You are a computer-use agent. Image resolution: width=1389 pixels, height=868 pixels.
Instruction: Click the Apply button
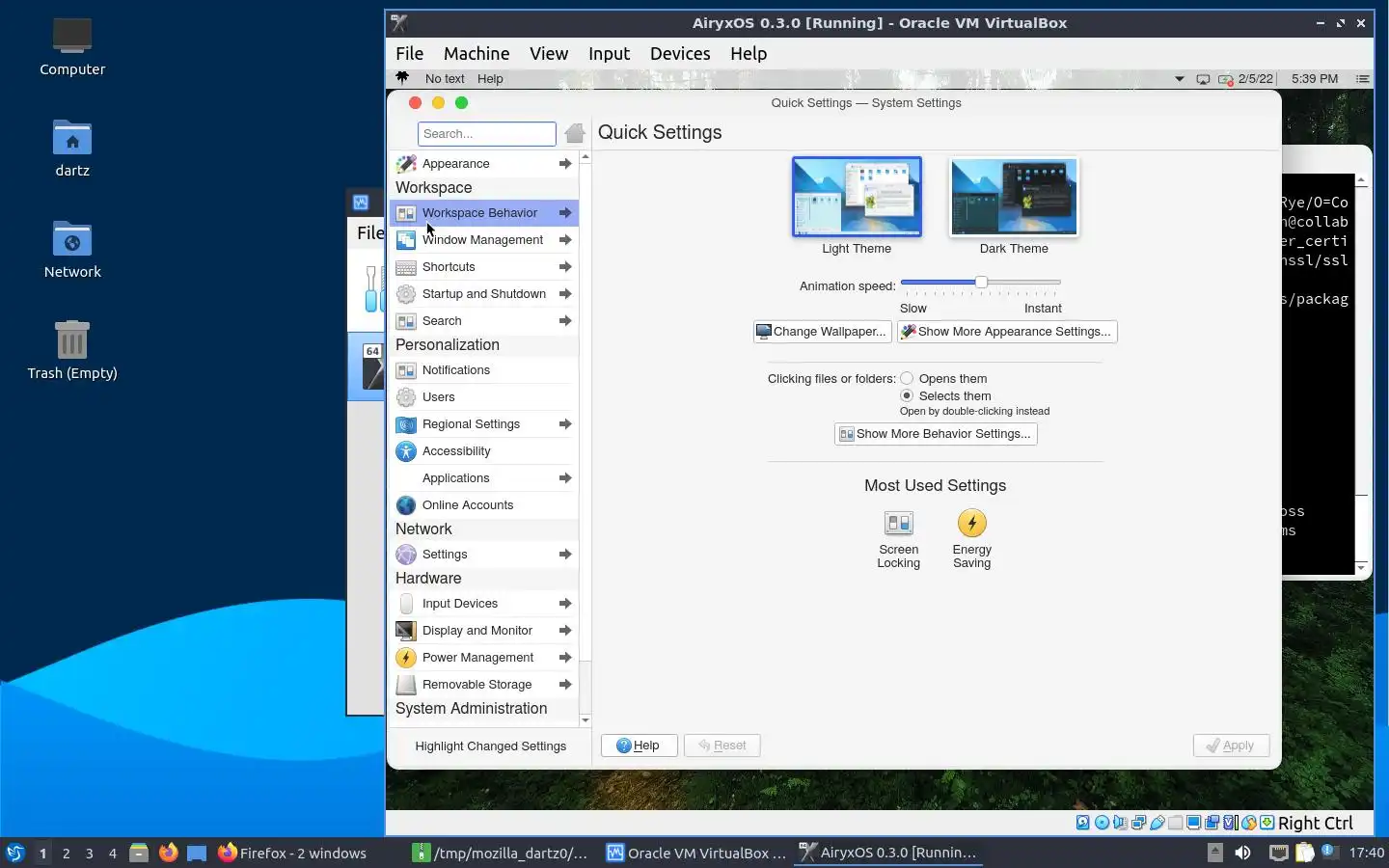click(x=1231, y=746)
